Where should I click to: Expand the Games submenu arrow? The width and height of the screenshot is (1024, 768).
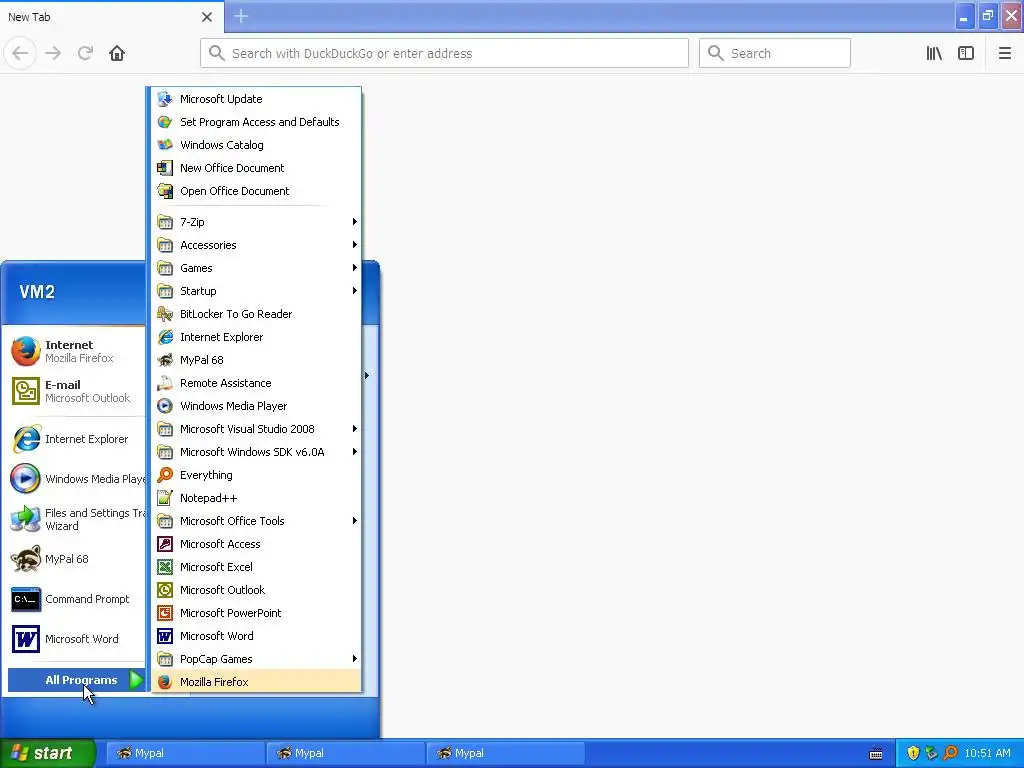(355, 268)
